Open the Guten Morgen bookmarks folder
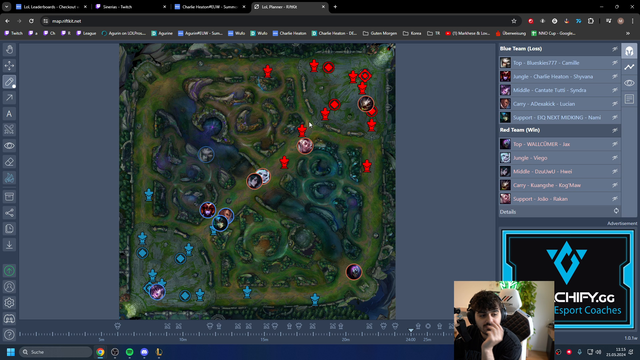 coord(380,33)
